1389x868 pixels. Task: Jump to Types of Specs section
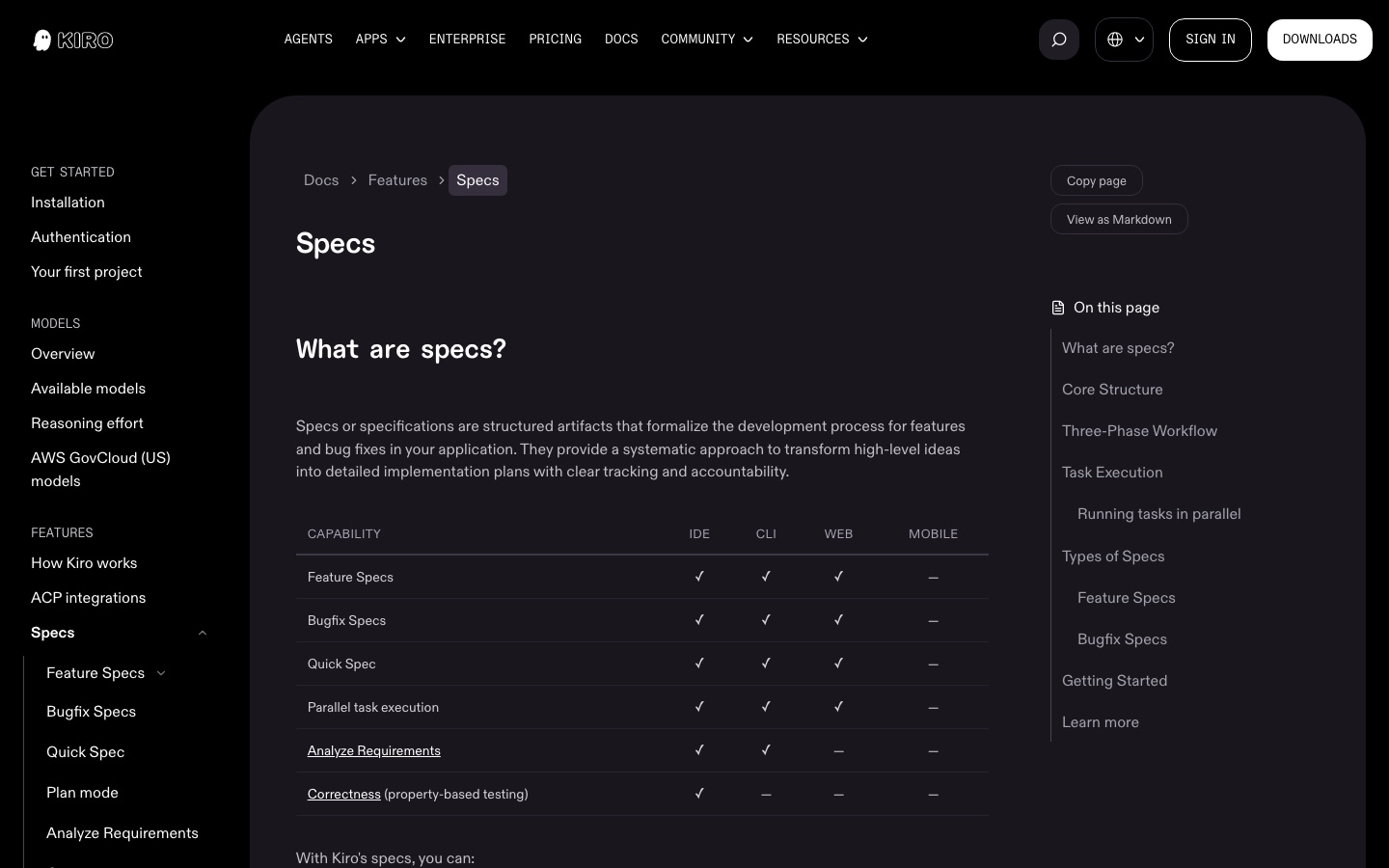tap(1113, 556)
